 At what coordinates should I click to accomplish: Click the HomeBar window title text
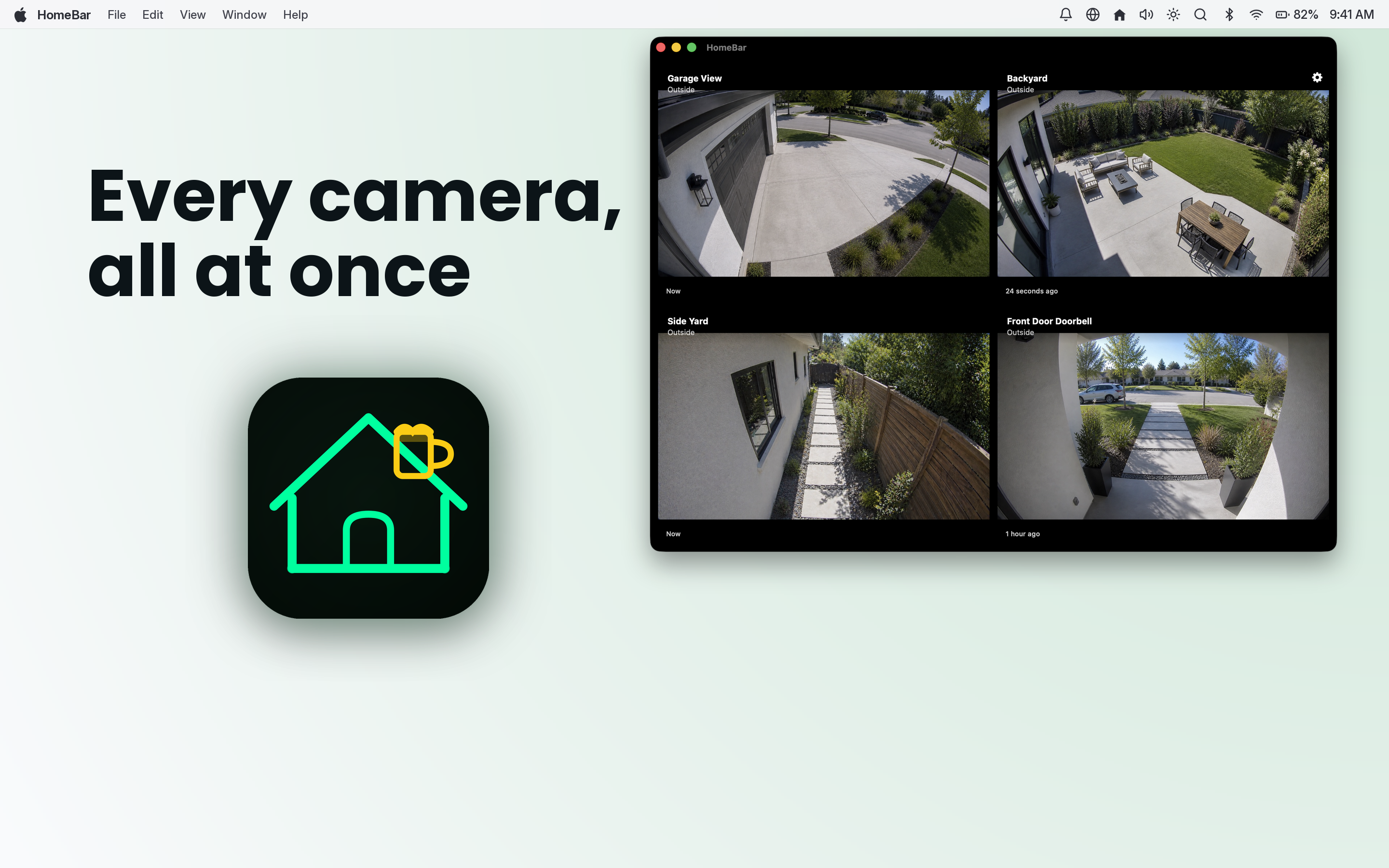coord(726,48)
